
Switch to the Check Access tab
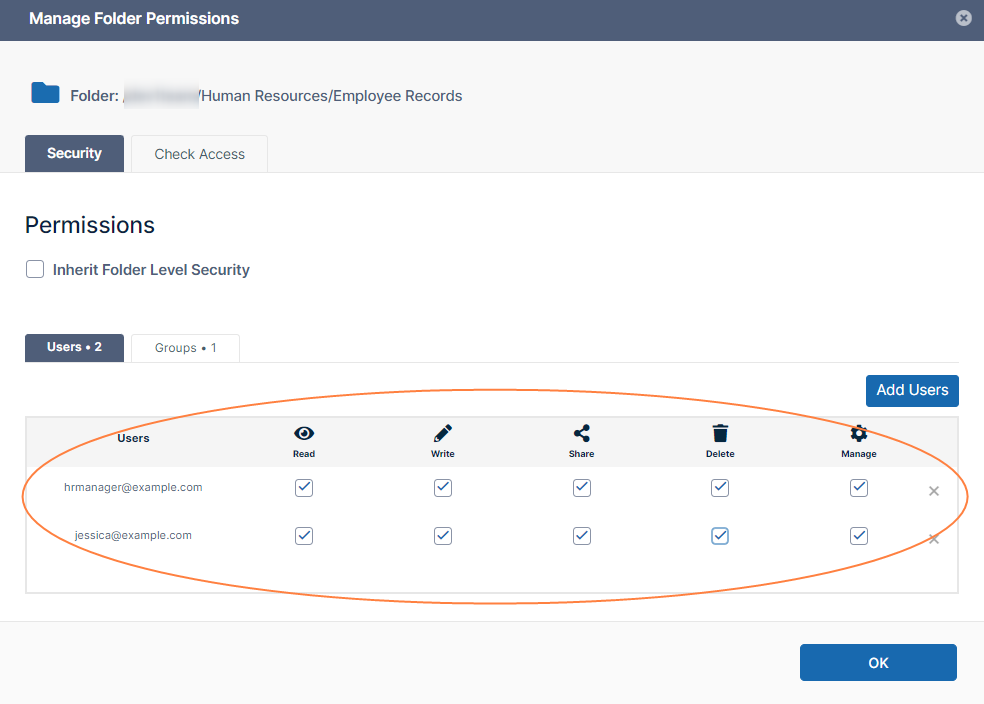pyautogui.click(x=199, y=154)
